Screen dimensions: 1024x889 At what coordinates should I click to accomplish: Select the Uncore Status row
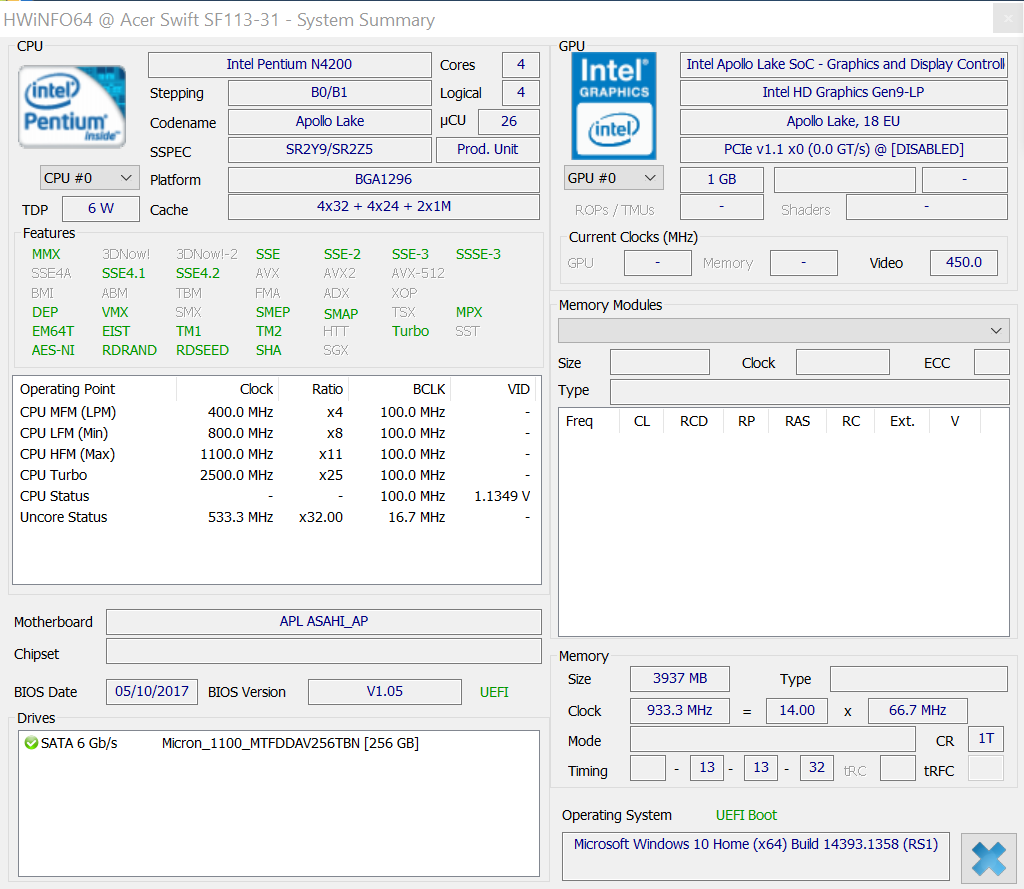276,517
